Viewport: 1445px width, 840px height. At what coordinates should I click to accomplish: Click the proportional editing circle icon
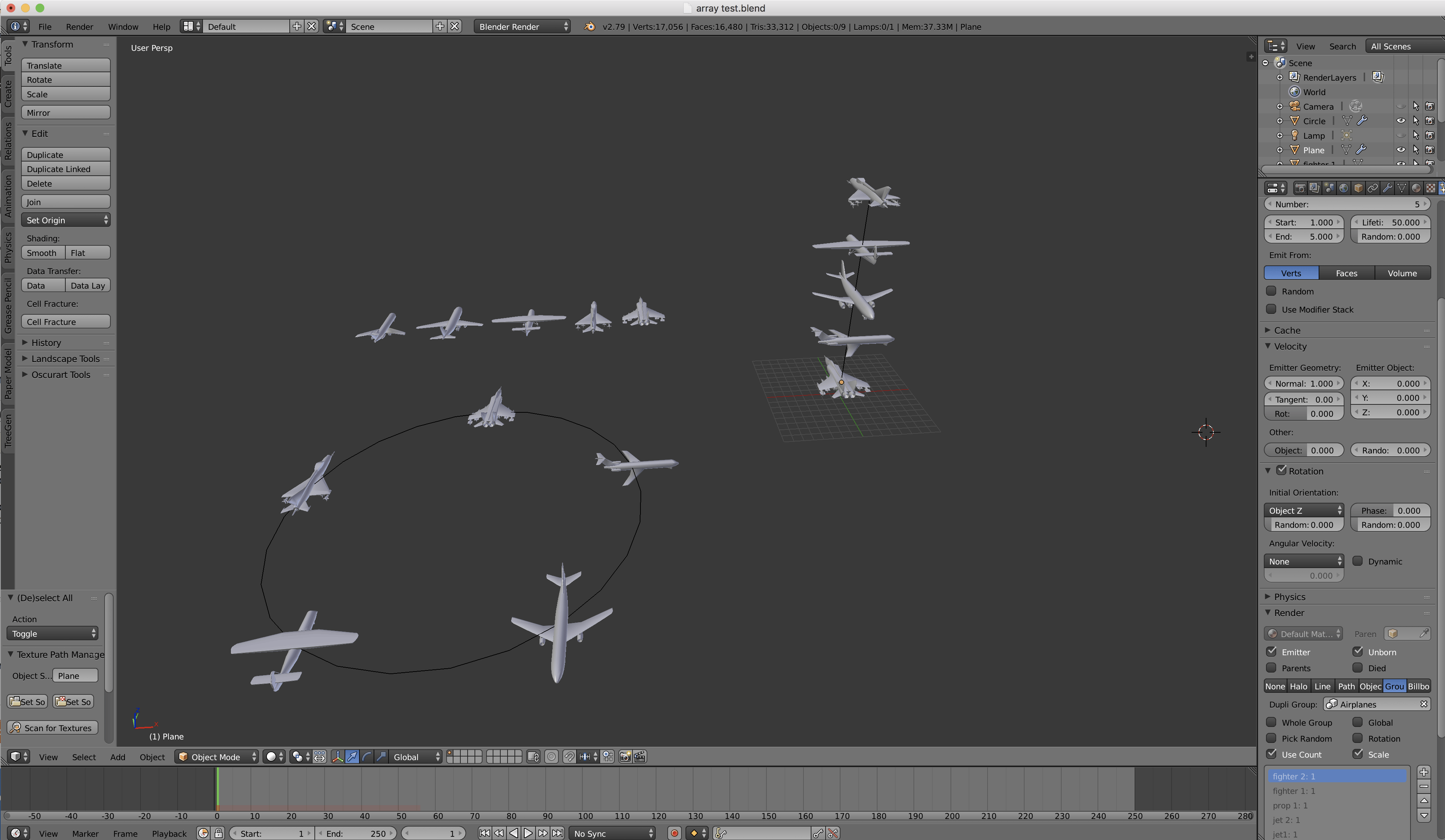point(551,757)
